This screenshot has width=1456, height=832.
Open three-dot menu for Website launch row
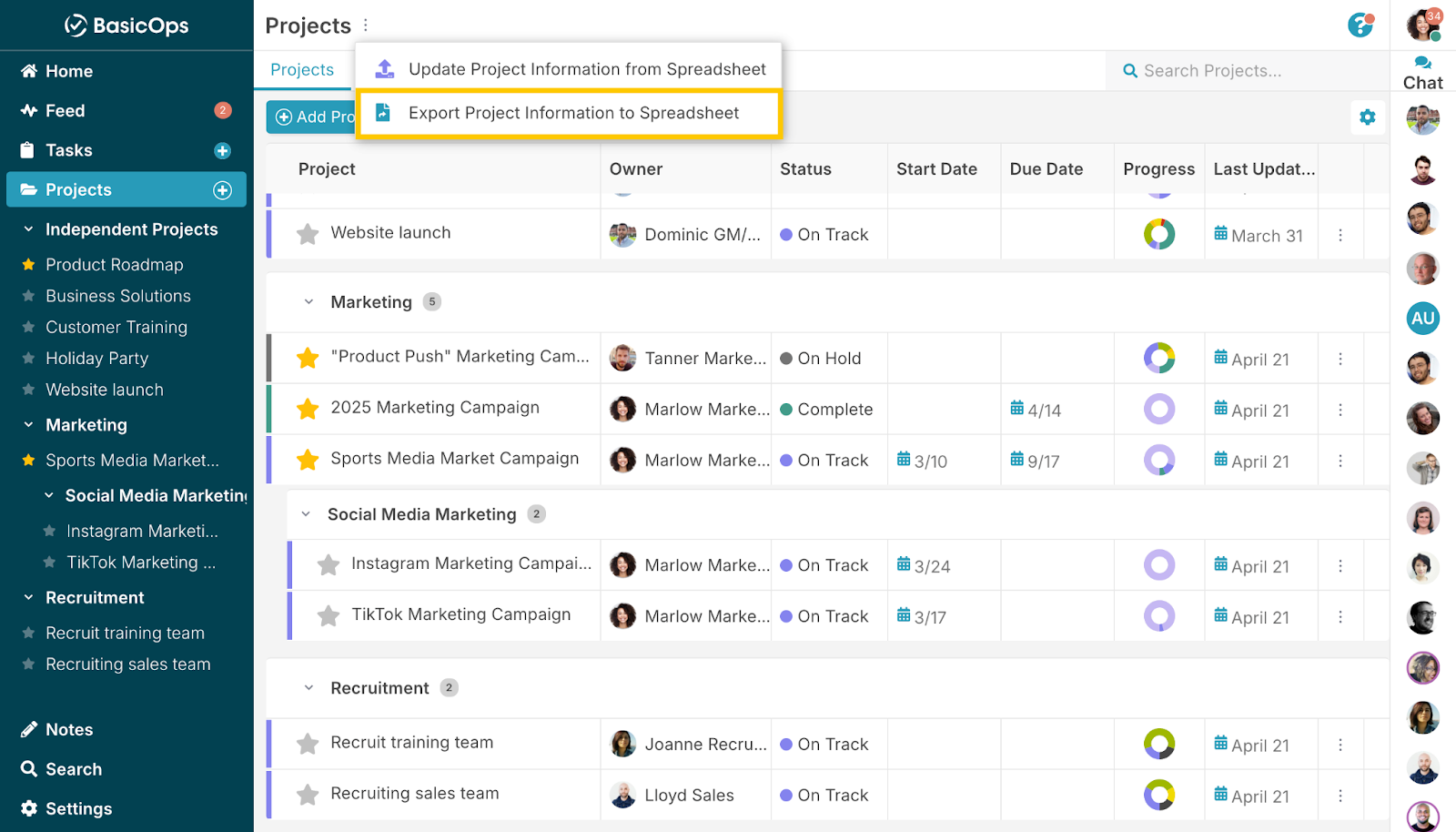1340,235
